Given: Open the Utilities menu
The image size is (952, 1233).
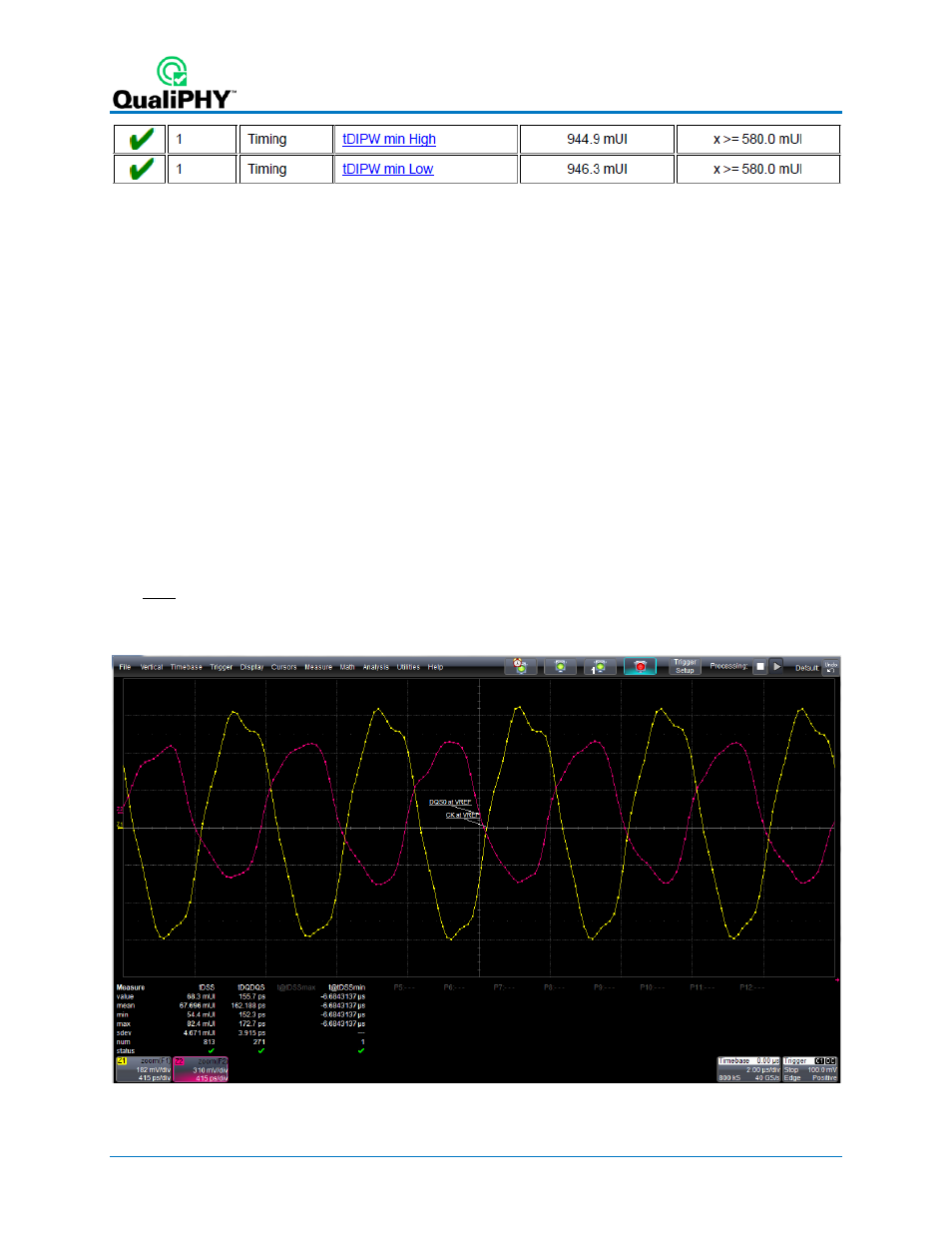Looking at the screenshot, I should coord(409,667).
